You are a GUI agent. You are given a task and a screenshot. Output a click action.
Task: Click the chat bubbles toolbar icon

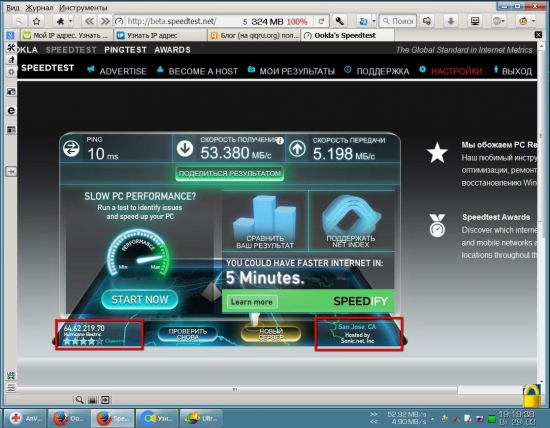point(427,21)
